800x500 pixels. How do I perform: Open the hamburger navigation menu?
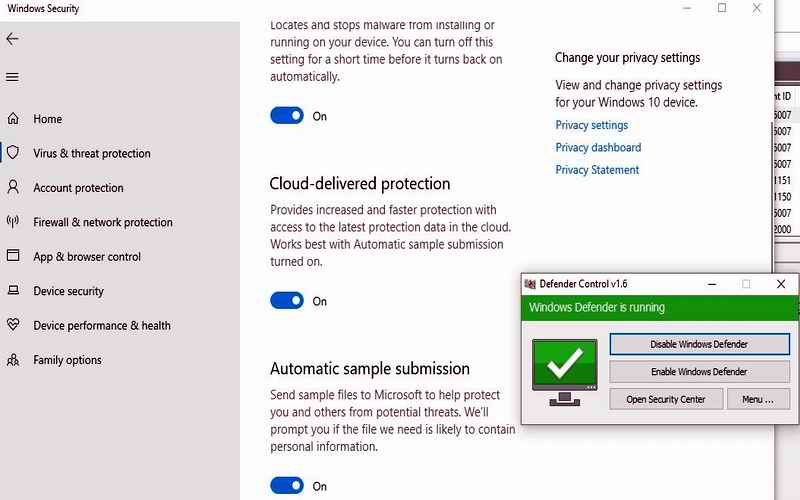(12, 77)
